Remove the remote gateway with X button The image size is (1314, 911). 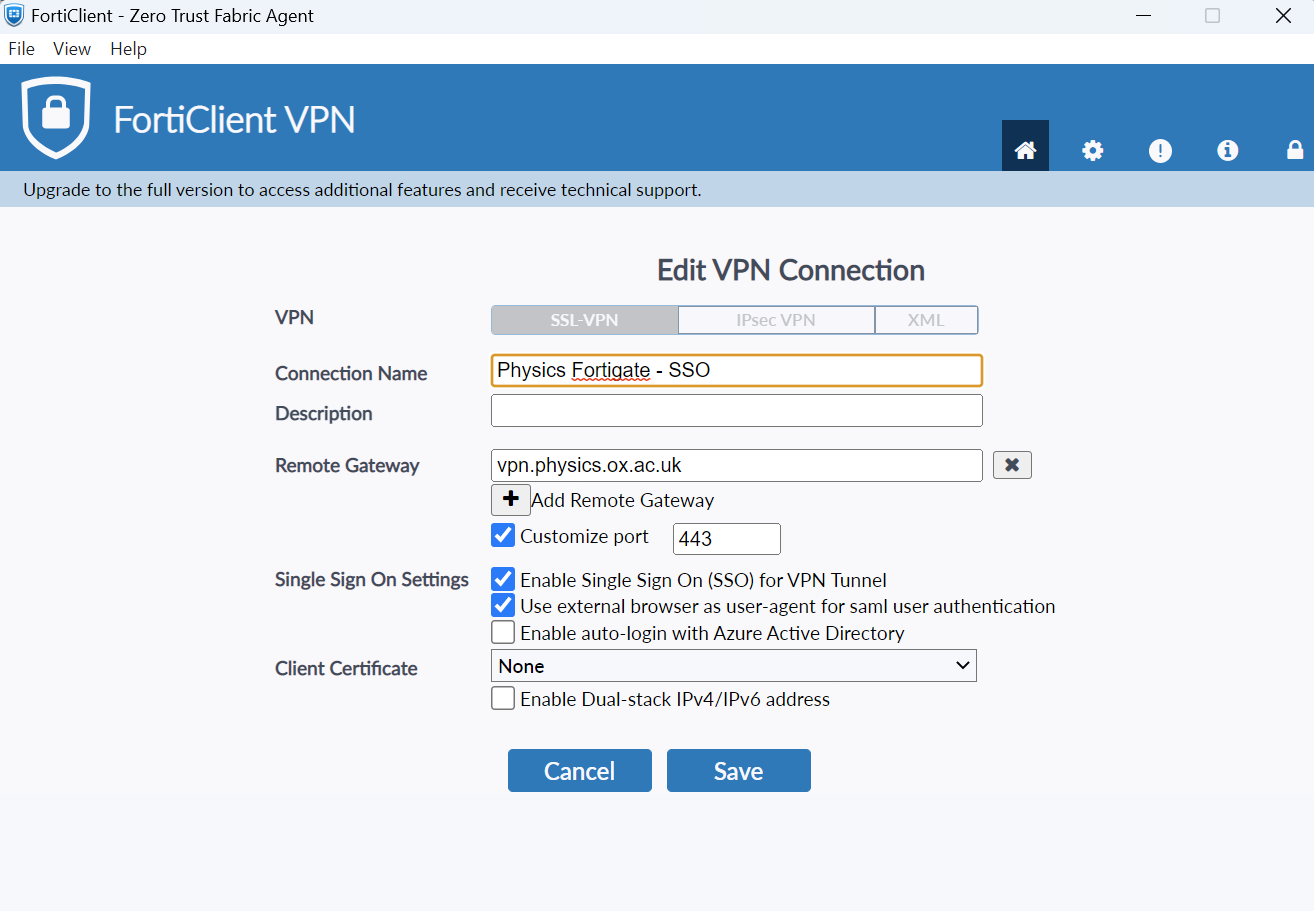[1012, 465]
